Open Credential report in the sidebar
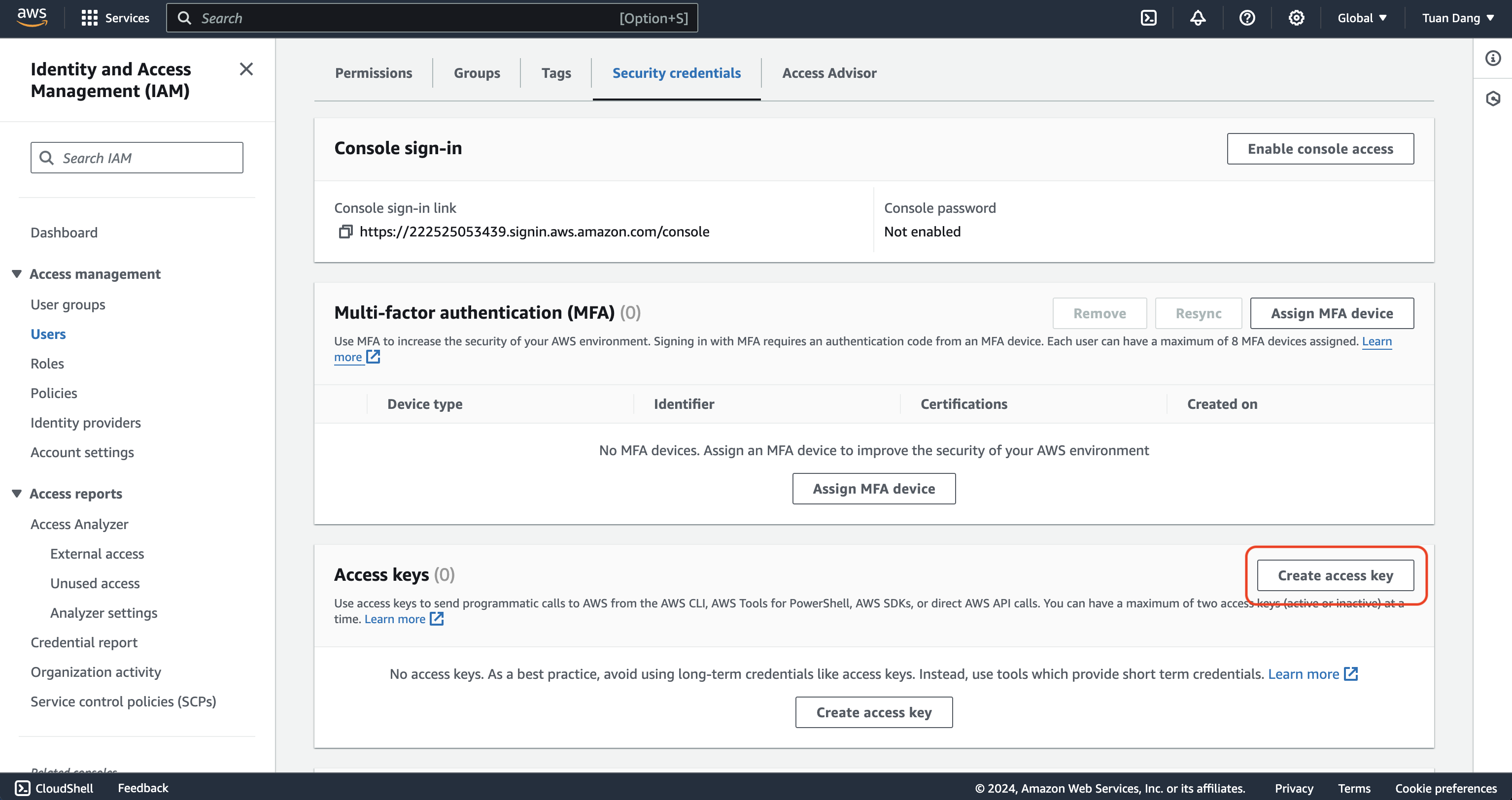 84,642
